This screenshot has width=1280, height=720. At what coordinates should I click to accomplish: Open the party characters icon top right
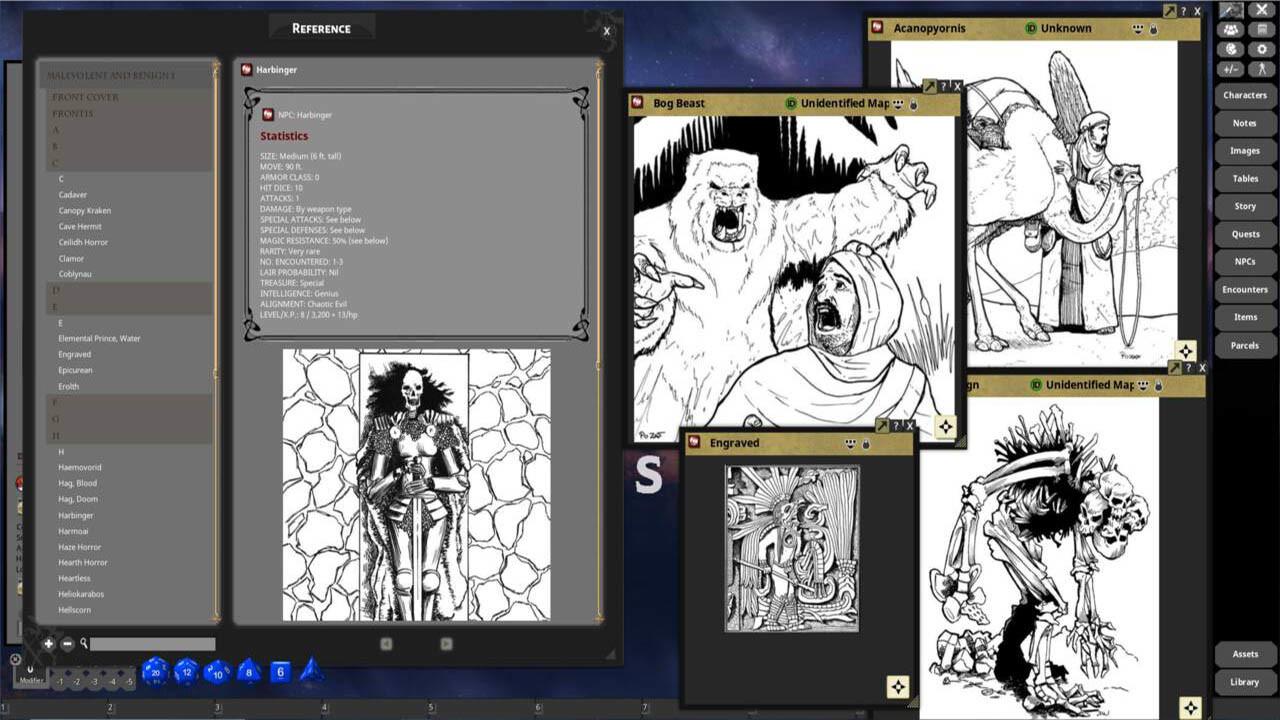1230,30
